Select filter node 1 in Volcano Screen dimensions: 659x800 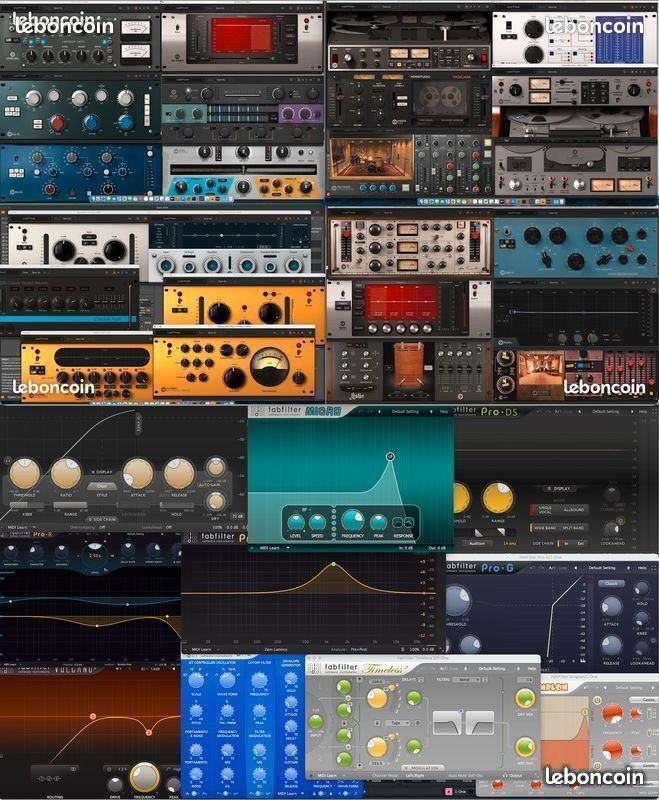pyautogui.click(x=93, y=716)
